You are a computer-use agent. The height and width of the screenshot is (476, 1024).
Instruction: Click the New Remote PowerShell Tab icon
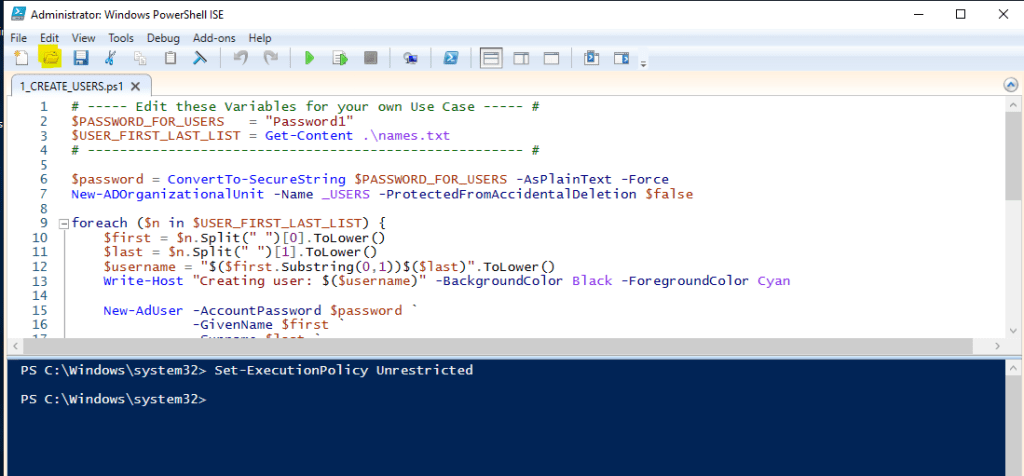(x=410, y=58)
